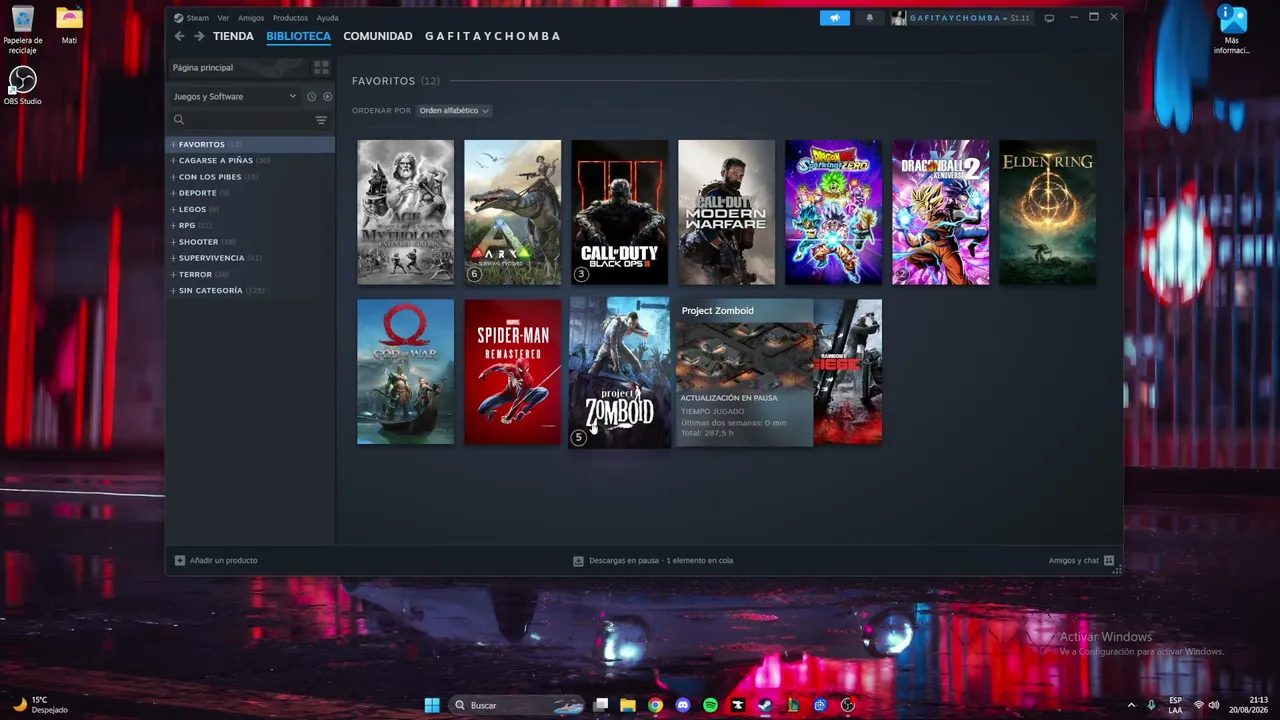1280x720 pixels.
Task: Open the collections grid view icon
Action: [x=321, y=68]
